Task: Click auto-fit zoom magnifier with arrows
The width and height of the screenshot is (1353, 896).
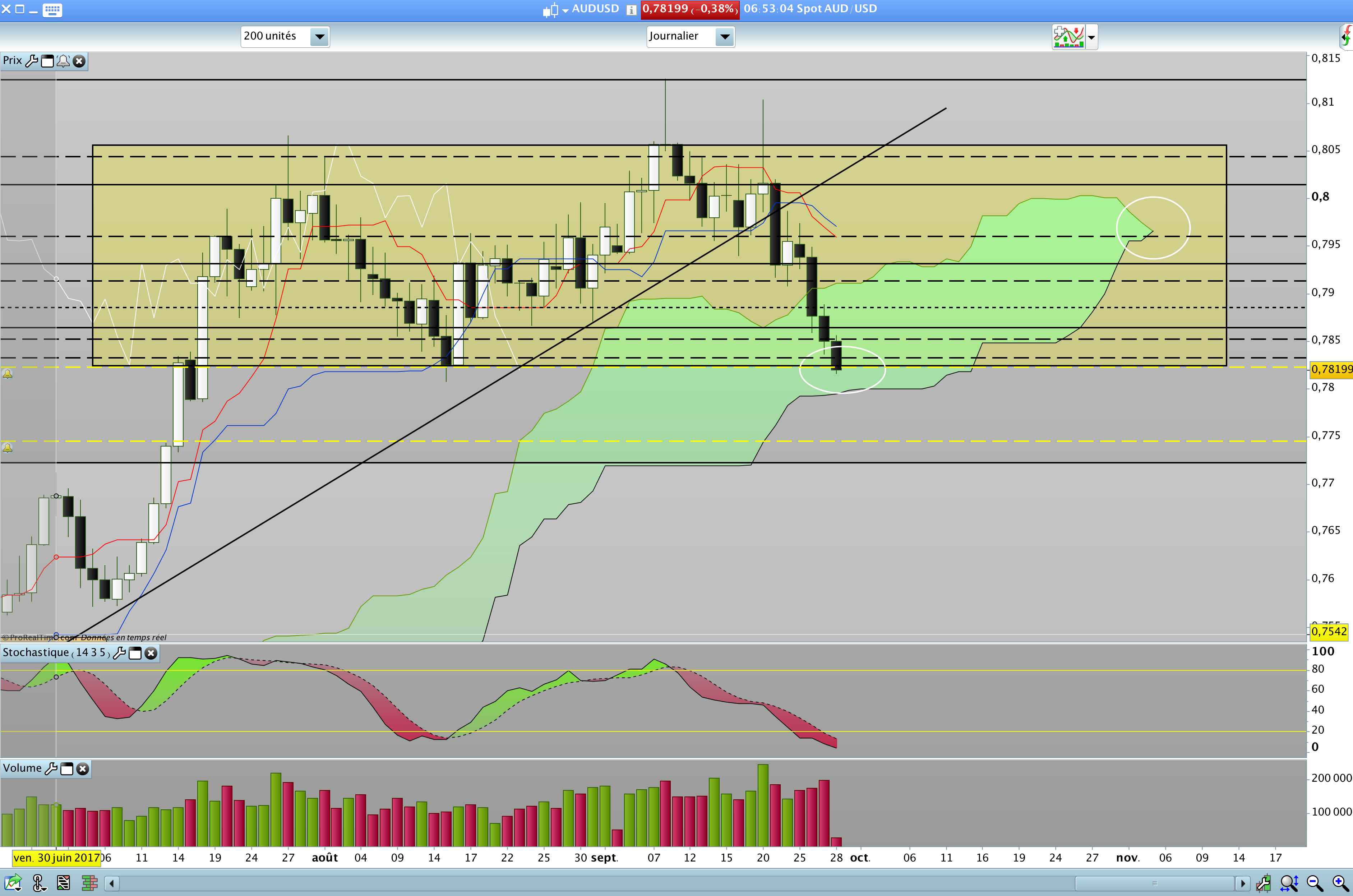Action: (x=1289, y=883)
